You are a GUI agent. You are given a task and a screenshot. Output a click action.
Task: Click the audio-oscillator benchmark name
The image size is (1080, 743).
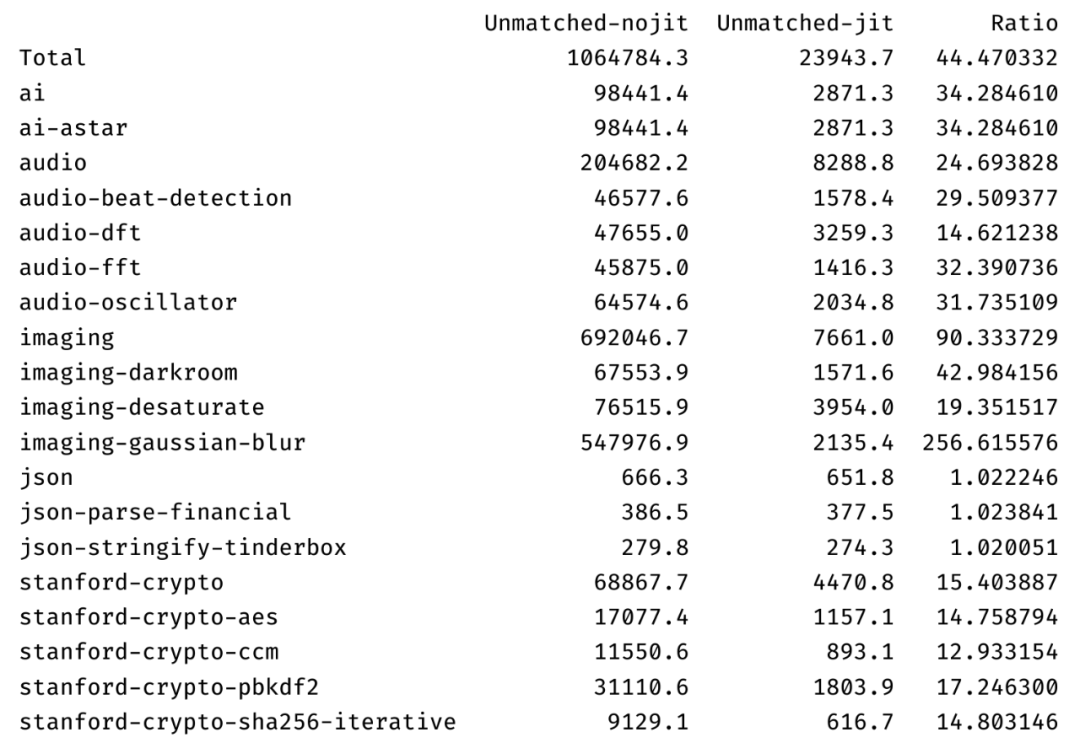pyautogui.click(x=128, y=303)
